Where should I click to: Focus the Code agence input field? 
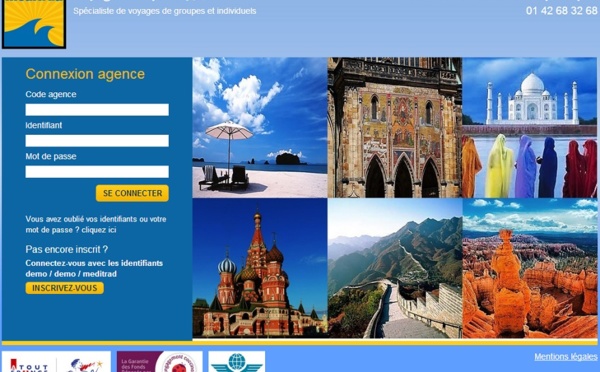pos(97,110)
